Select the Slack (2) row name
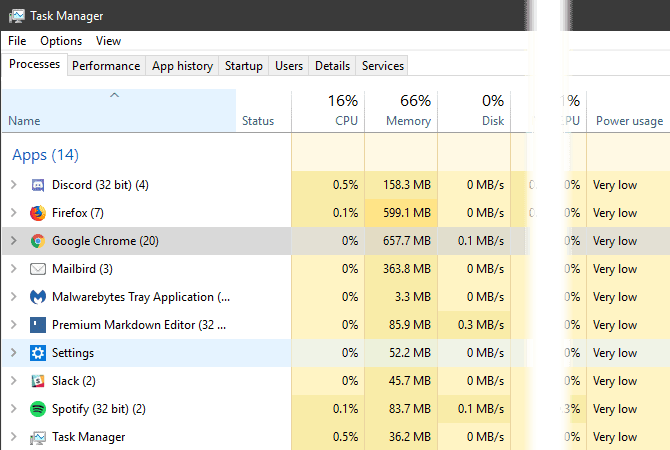This screenshot has width=670, height=450. point(73,381)
